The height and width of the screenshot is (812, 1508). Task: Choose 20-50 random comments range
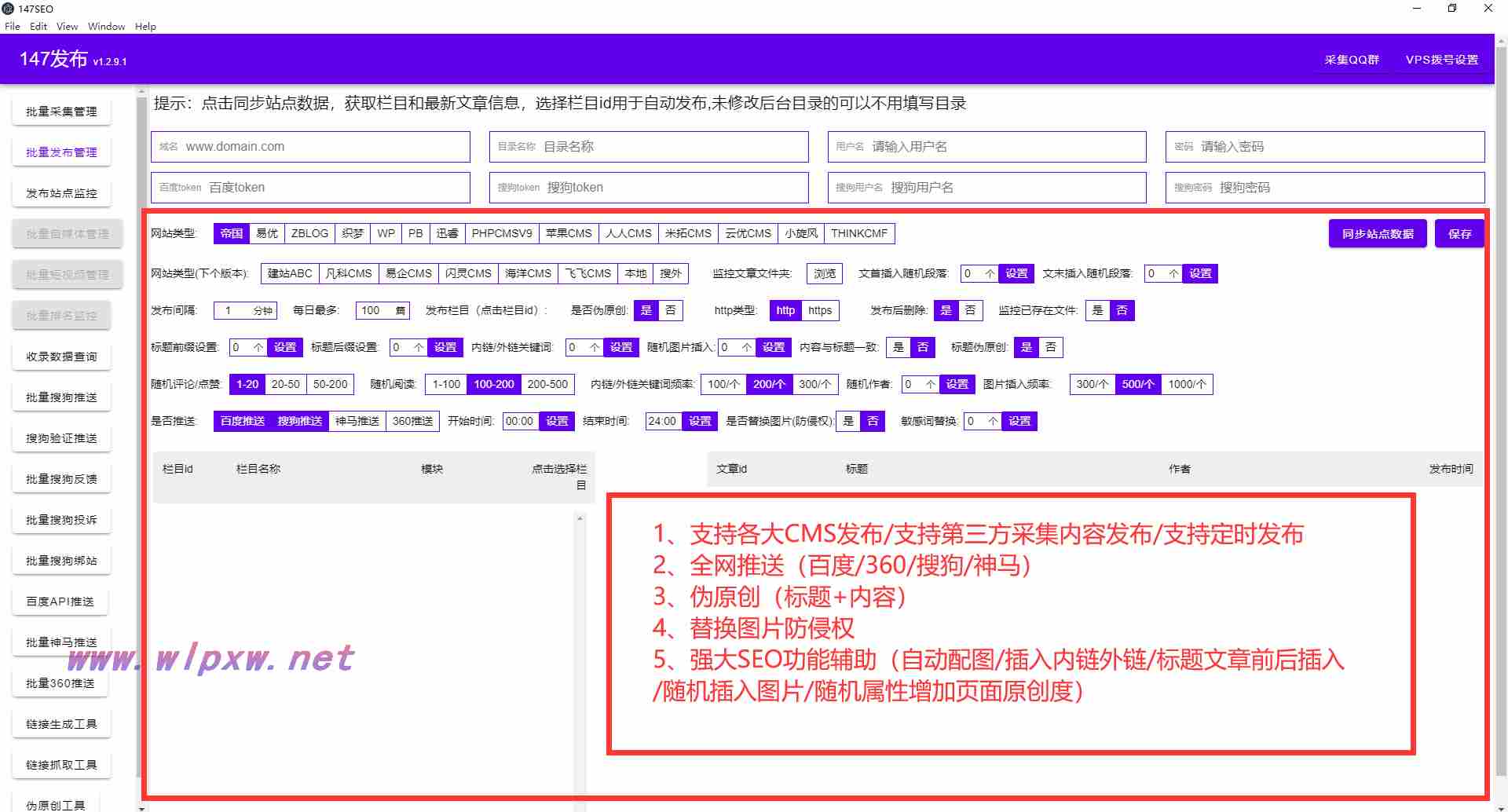[286, 384]
